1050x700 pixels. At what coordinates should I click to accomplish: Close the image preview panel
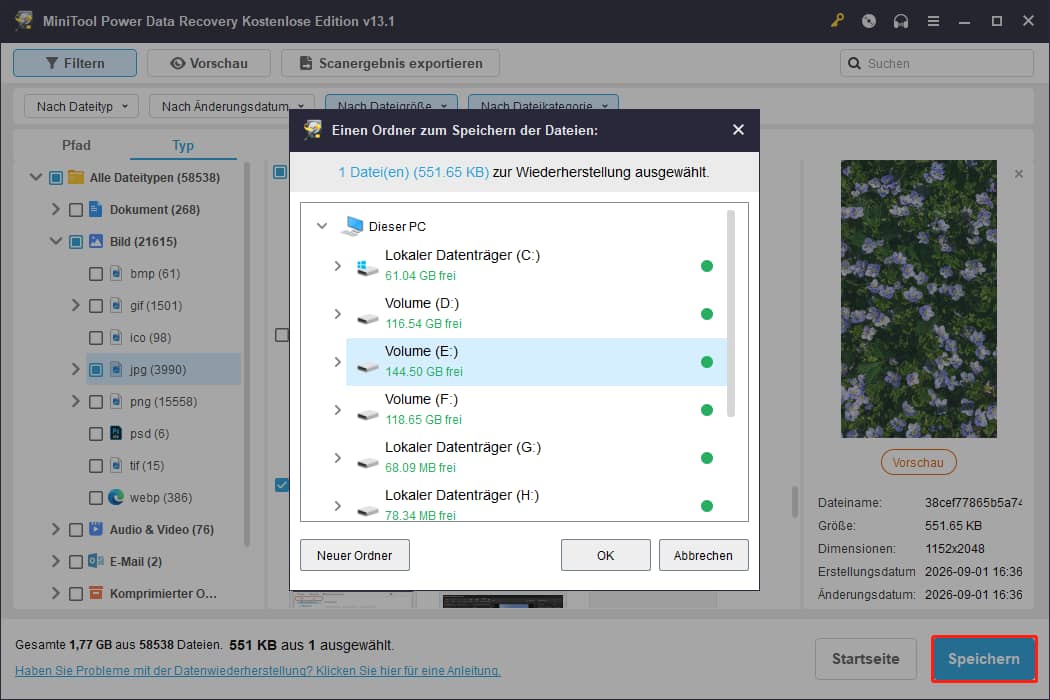1019,174
